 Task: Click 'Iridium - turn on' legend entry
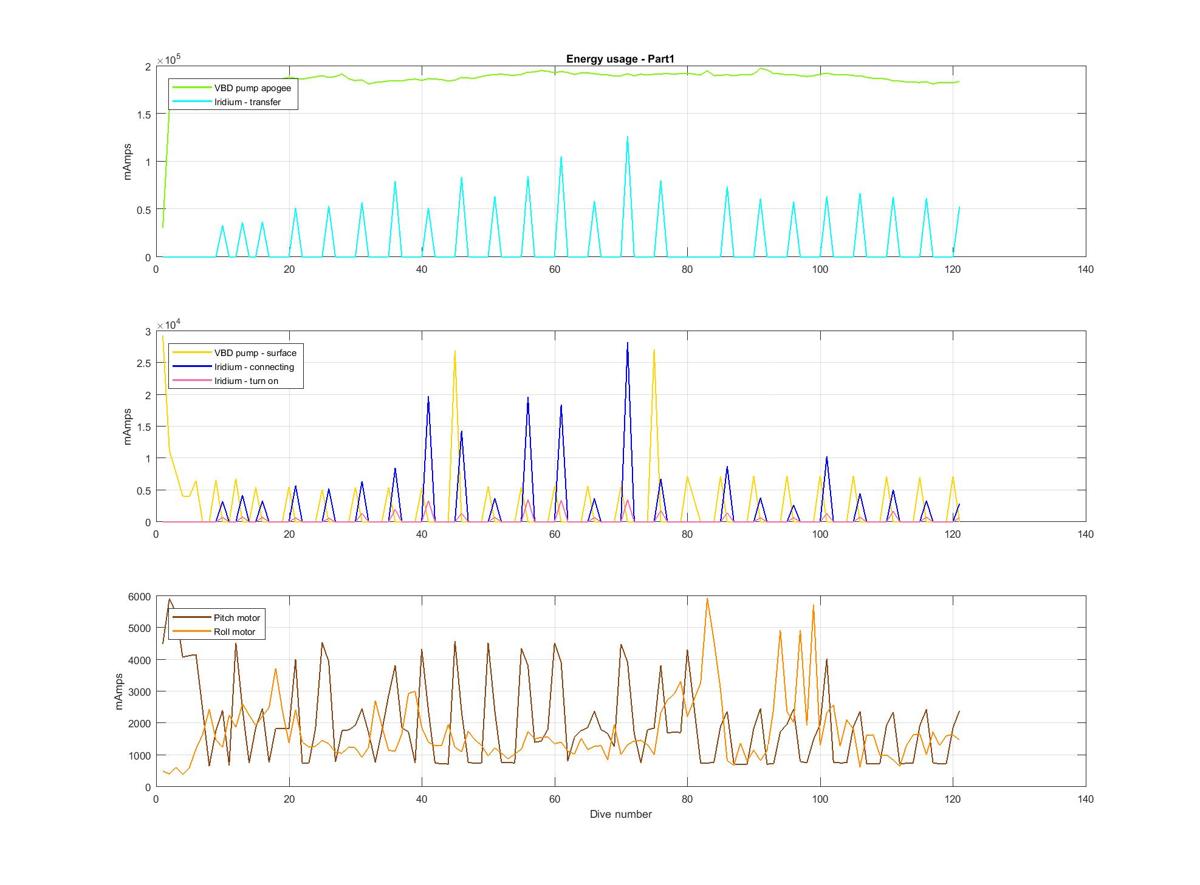[x=235, y=381]
